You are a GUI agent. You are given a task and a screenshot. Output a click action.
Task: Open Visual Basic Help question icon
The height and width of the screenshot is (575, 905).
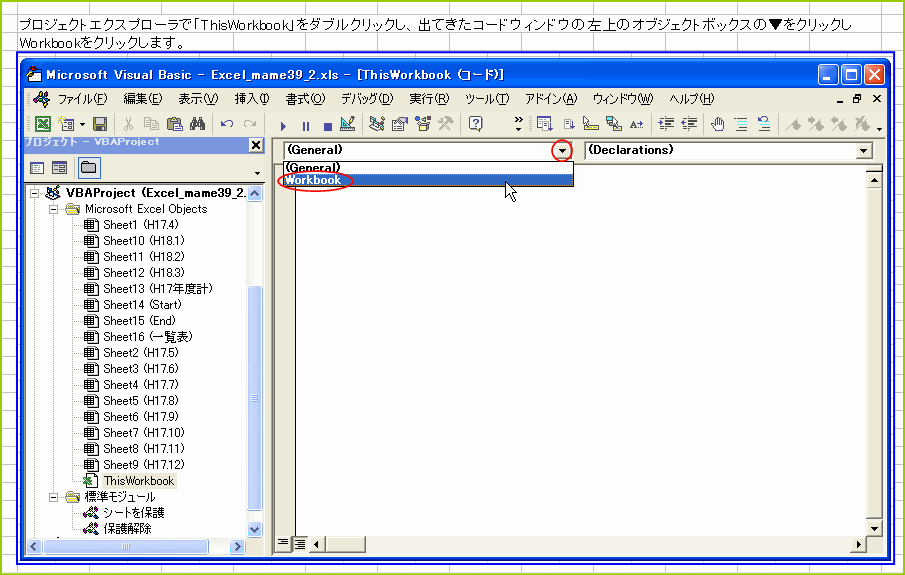[476, 124]
